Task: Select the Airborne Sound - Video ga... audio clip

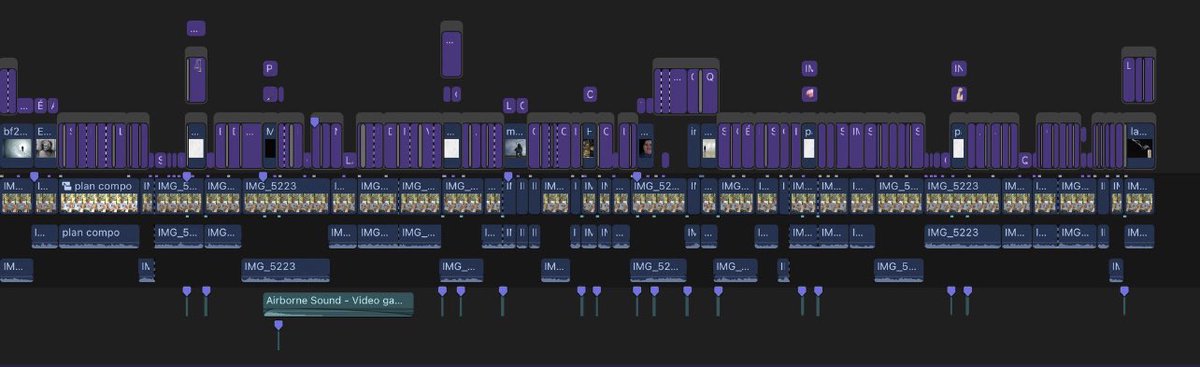Action: click(x=338, y=305)
